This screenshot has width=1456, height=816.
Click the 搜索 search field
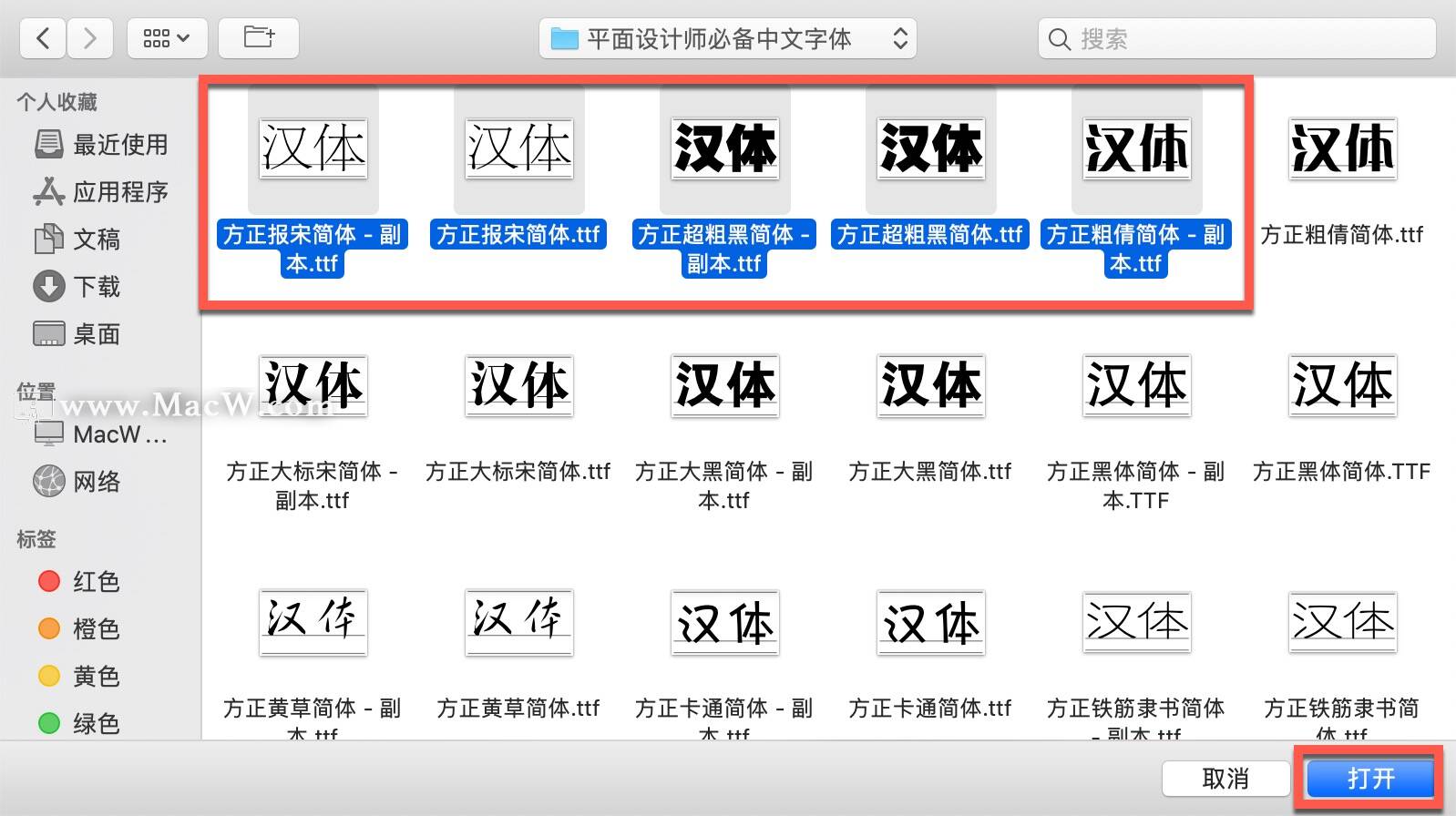point(1236,38)
